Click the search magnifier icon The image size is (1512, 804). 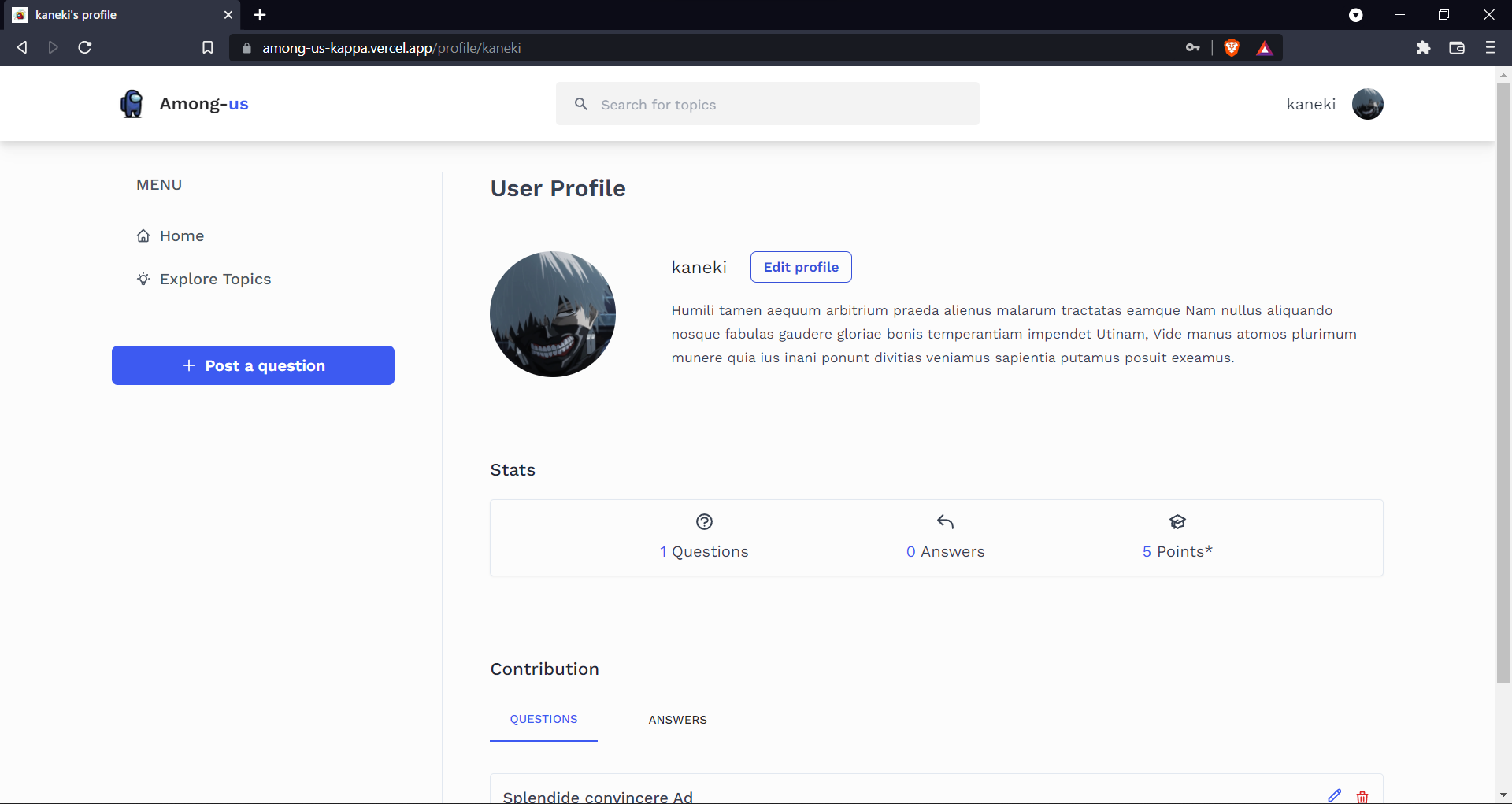[x=581, y=104]
